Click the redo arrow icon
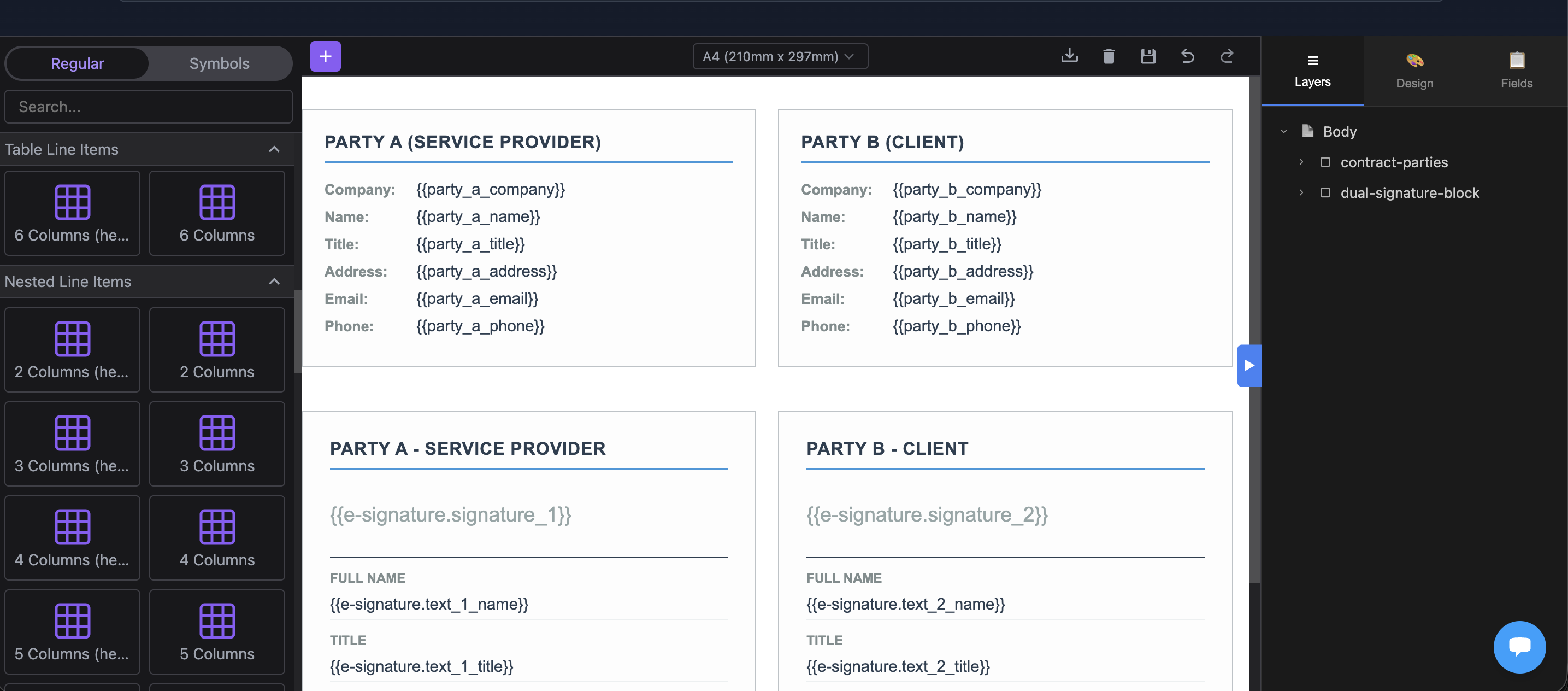 [1227, 57]
